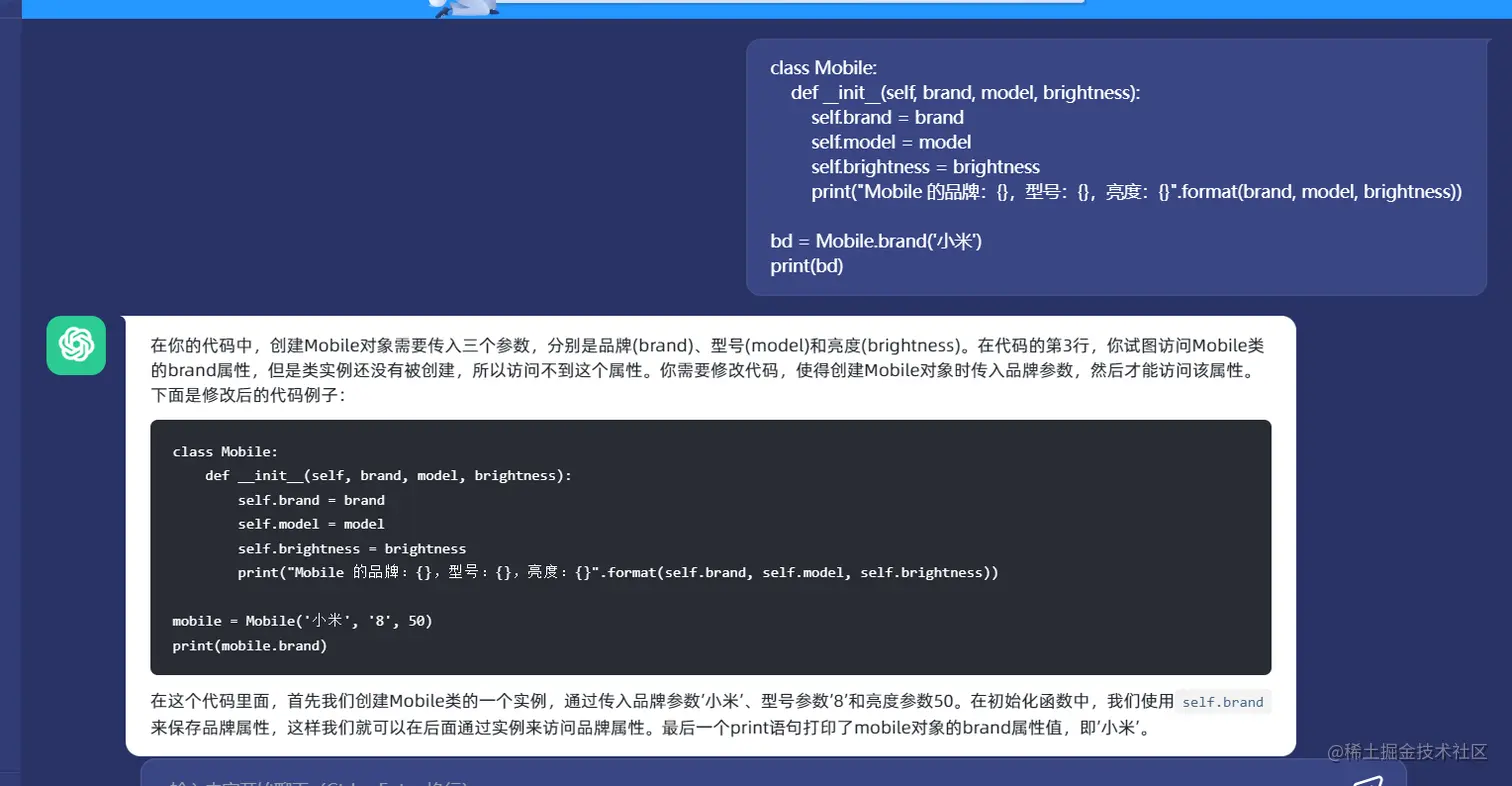Click the message input field at bottom

pos(773,774)
